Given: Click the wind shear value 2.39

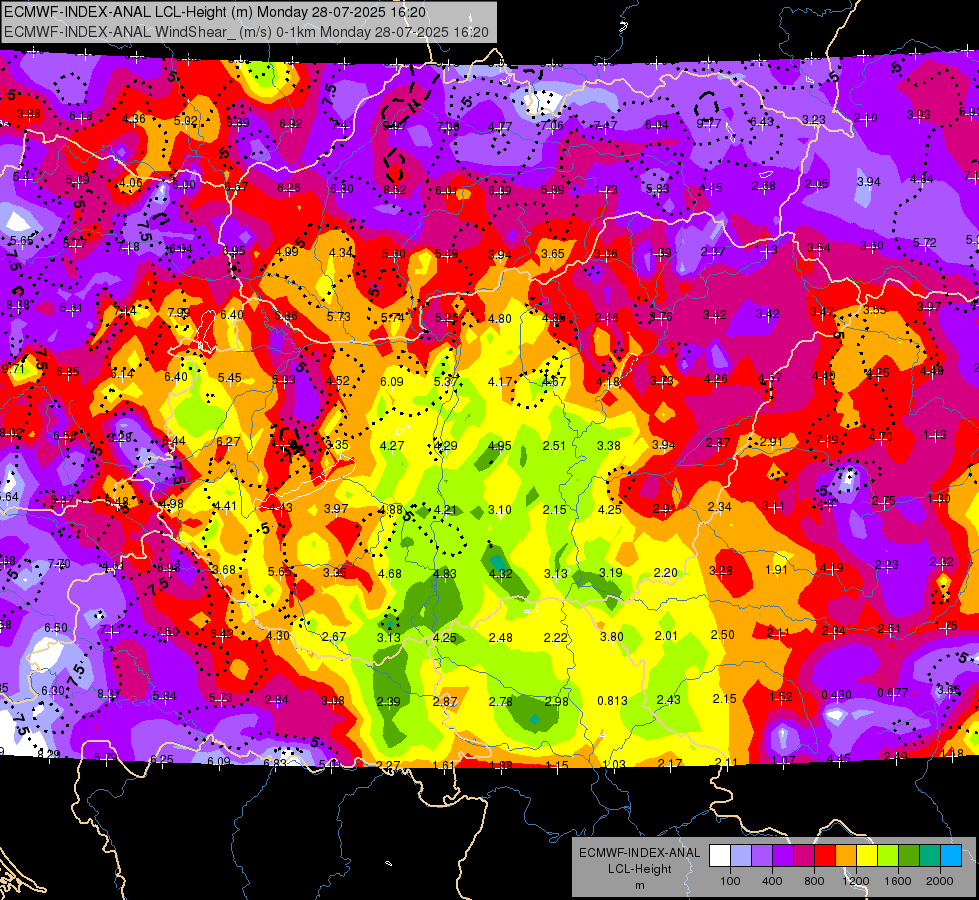Looking at the screenshot, I should 388,701.
